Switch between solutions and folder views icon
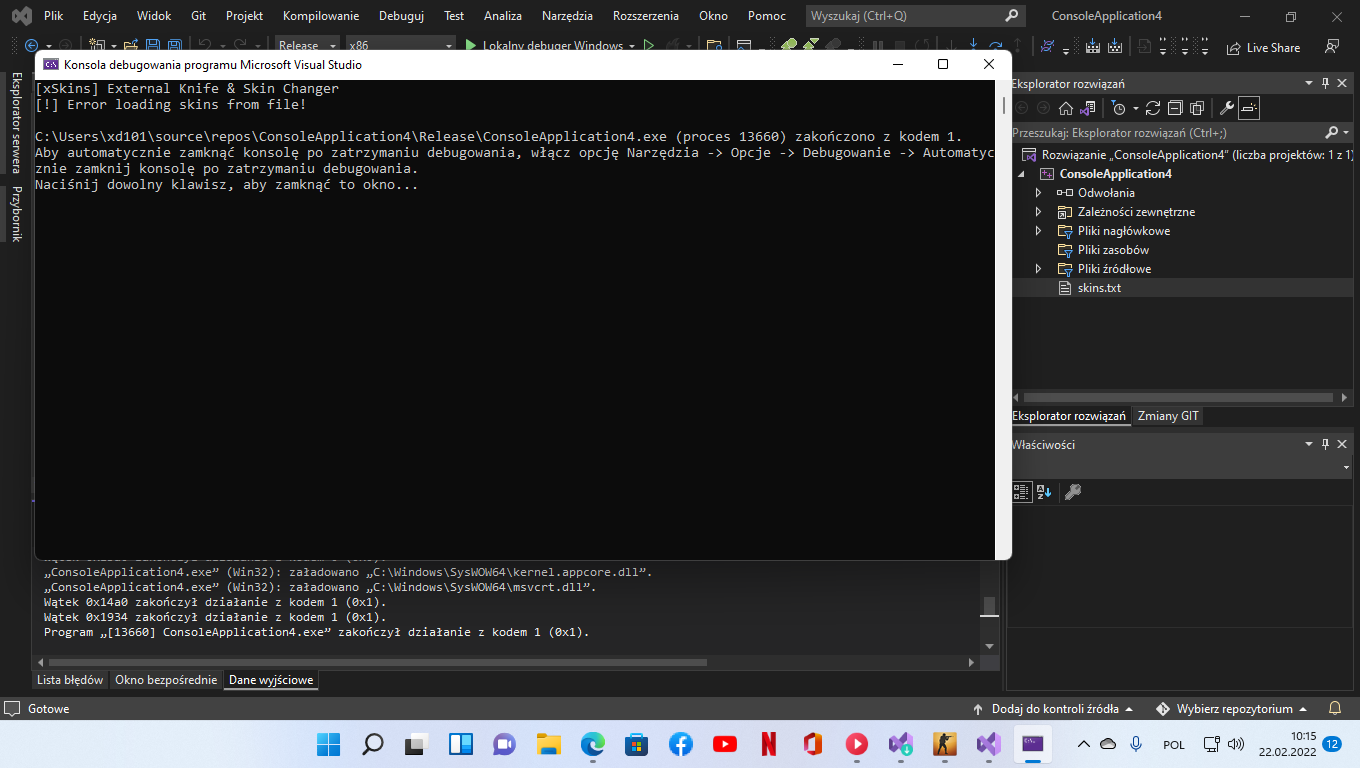The width and height of the screenshot is (1360, 768). (x=1088, y=108)
